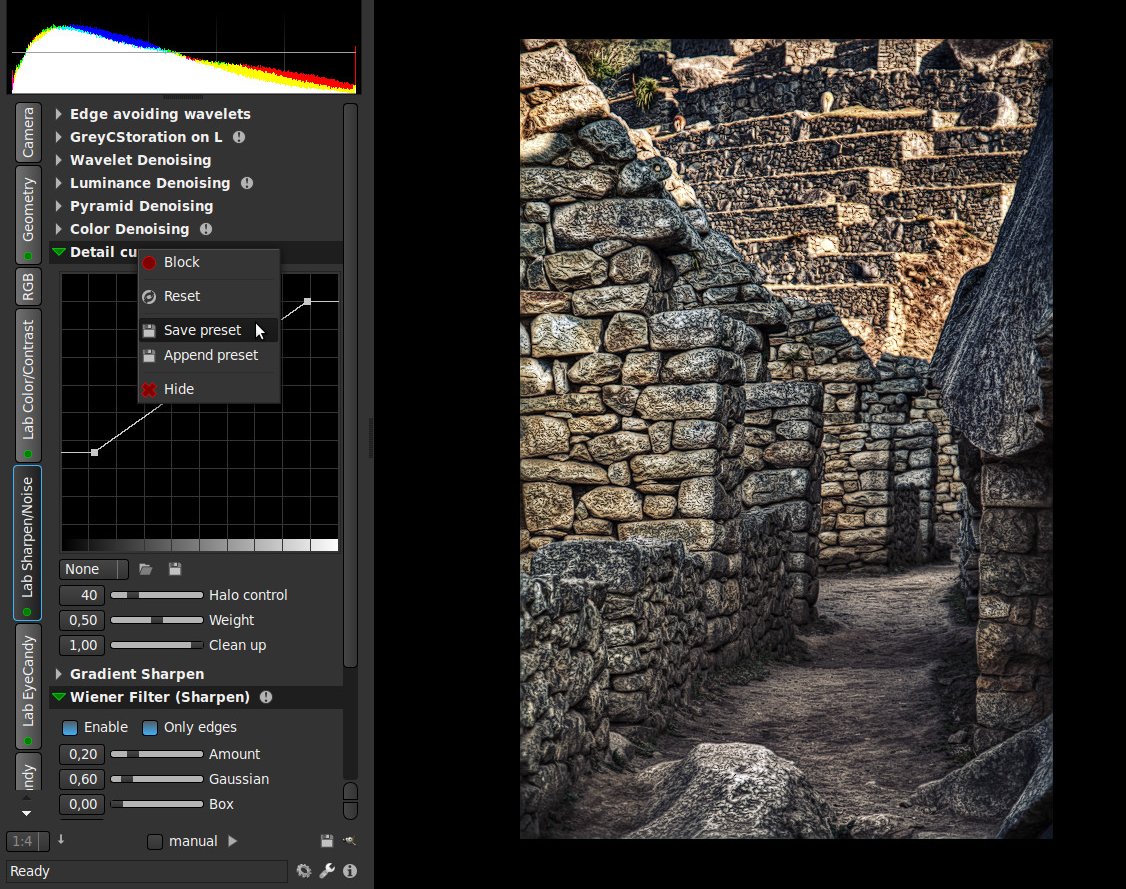The image size is (1126, 889).
Task: Toggle the Enable checkbox for Wiener Filter
Action: 70,727
